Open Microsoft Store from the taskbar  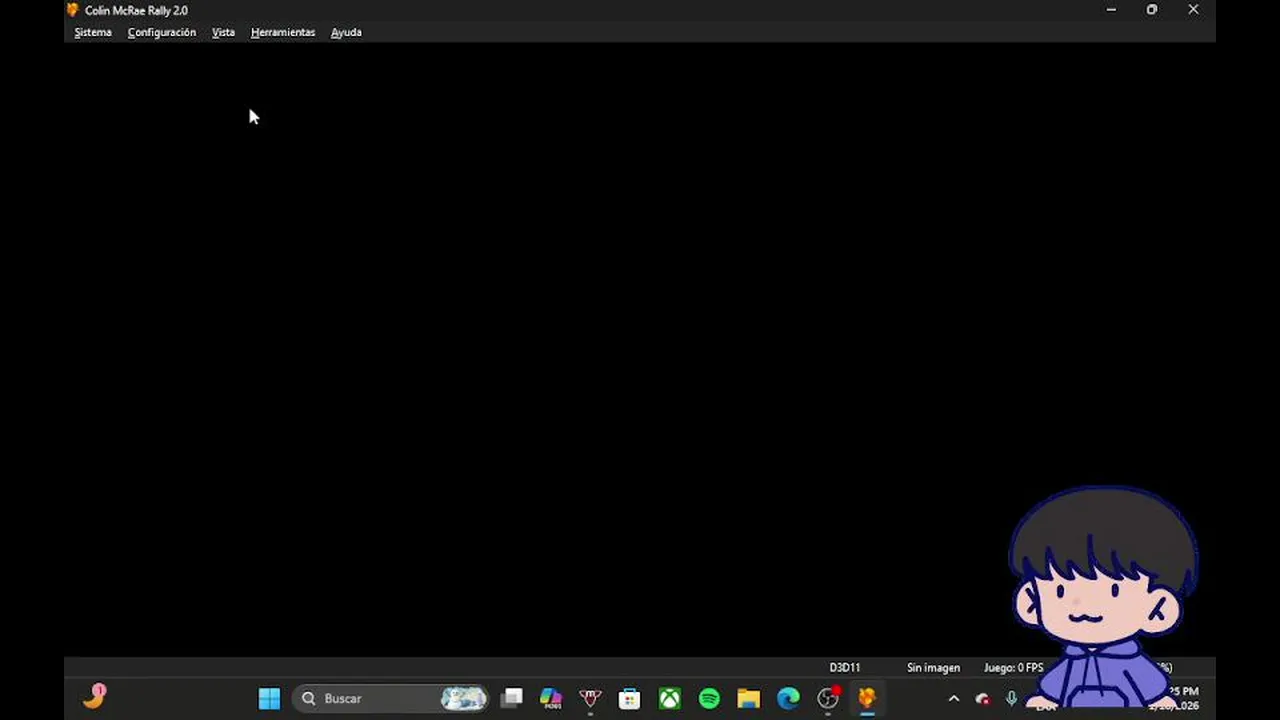629,698
